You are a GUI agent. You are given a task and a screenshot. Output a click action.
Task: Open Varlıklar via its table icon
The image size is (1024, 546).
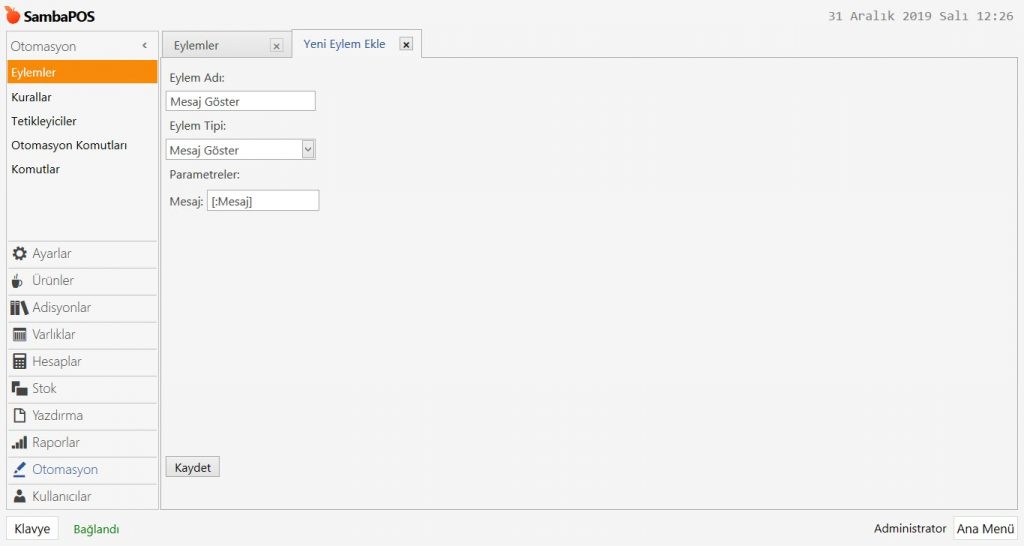pos(19,335)
